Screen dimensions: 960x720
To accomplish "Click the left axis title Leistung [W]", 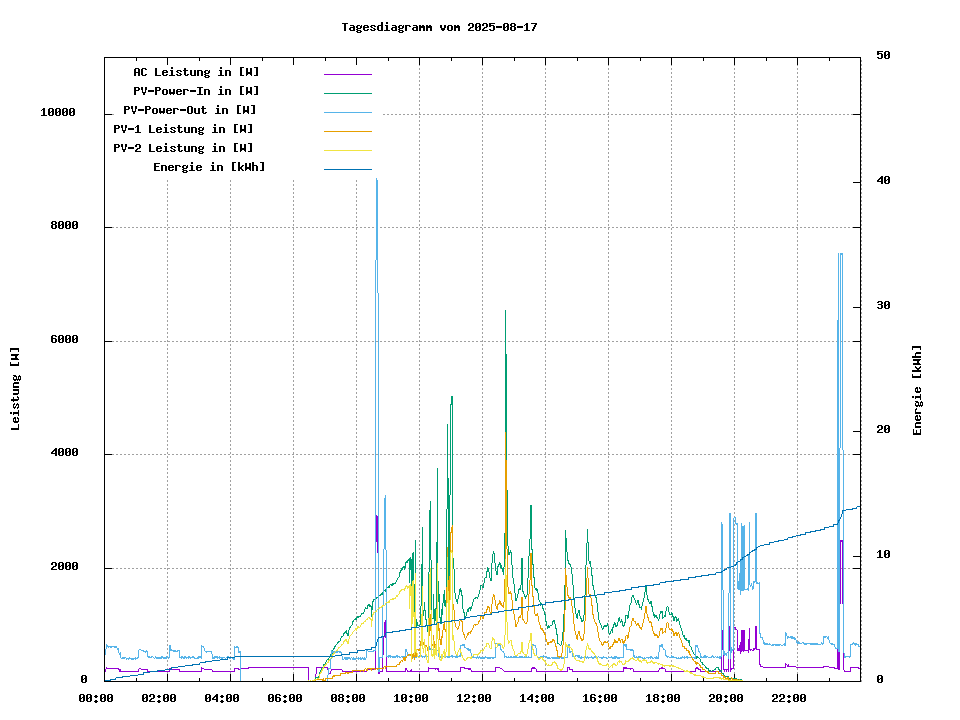I will (16, 389).
